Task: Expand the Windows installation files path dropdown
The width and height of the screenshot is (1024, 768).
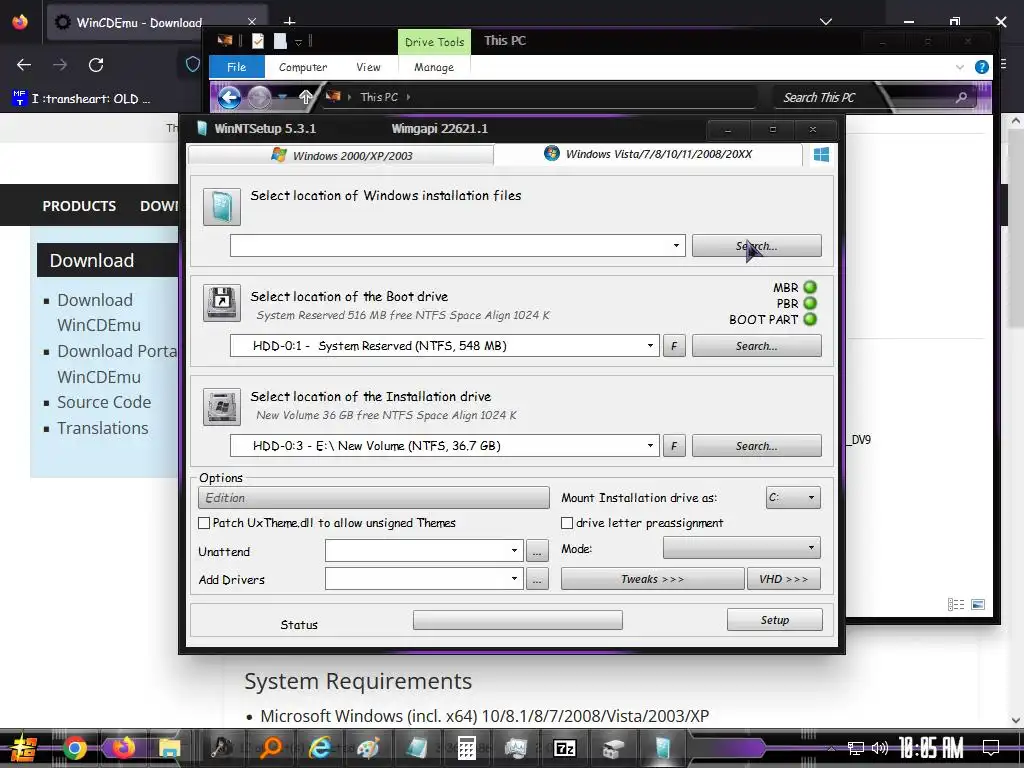Action: [x=676, y=246]
